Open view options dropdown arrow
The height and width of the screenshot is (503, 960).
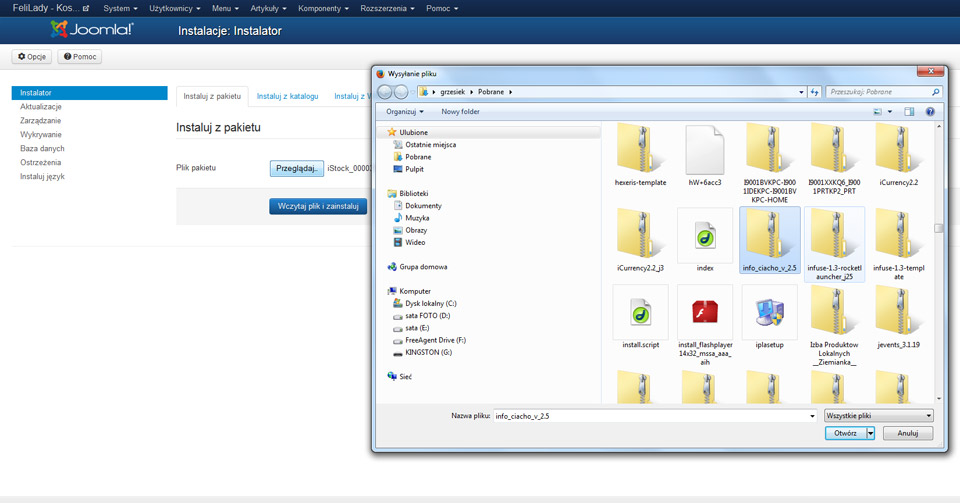click(890, 111)
